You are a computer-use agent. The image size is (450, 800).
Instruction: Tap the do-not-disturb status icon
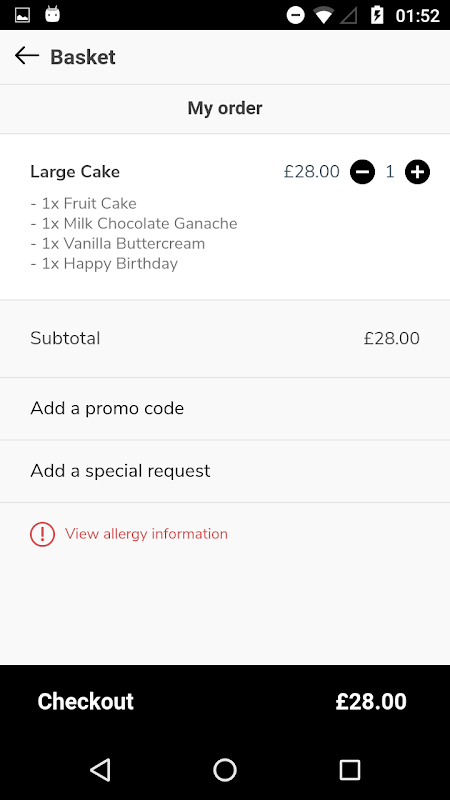(x=295, y=15)
